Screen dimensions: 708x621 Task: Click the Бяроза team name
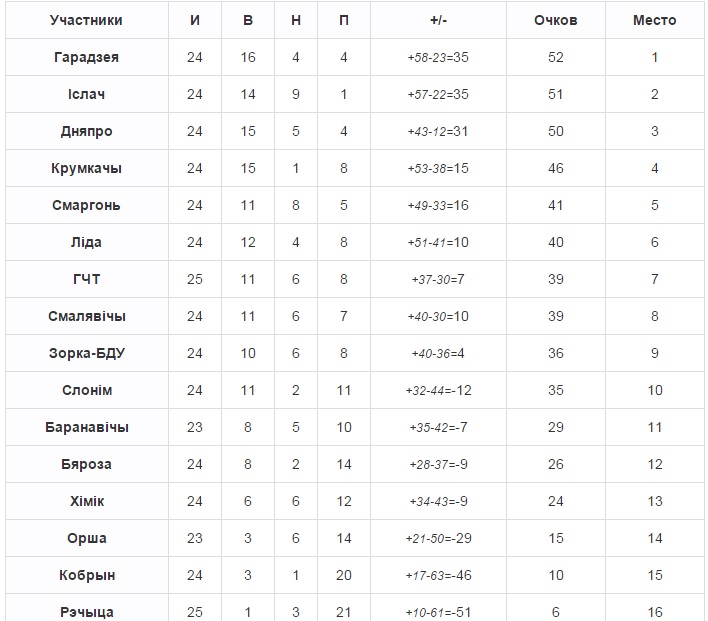86,464
